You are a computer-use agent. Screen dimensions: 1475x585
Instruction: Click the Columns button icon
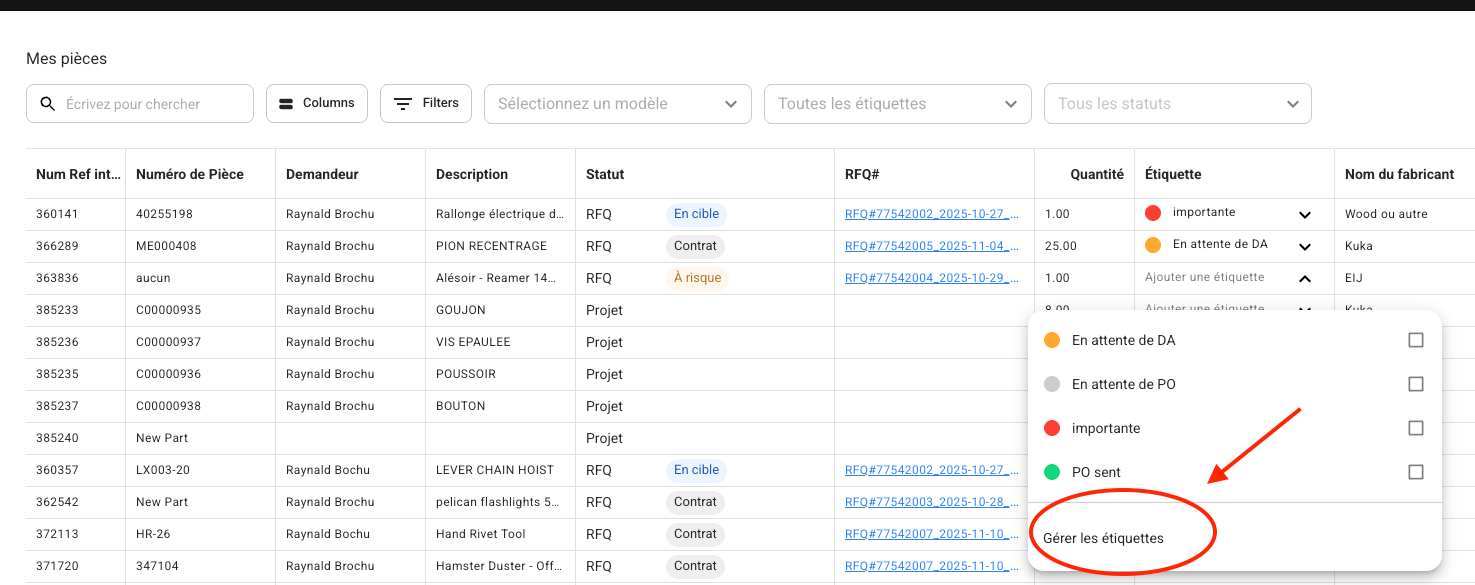click(x=286, y=104)
